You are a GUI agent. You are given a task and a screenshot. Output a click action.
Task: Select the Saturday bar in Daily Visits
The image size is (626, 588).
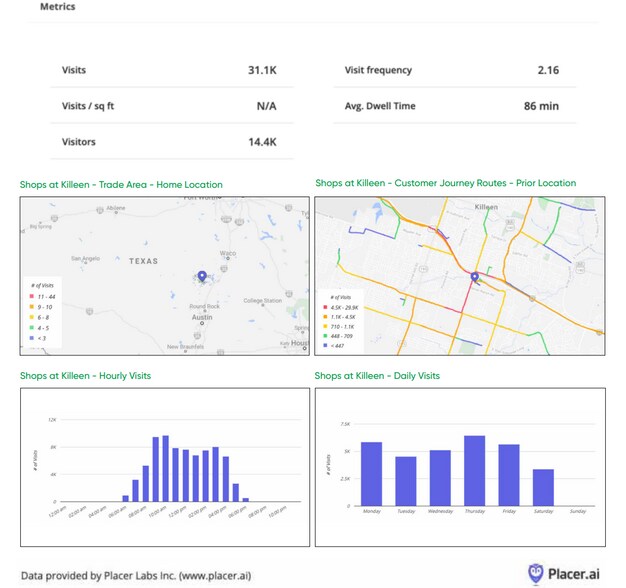543,487
